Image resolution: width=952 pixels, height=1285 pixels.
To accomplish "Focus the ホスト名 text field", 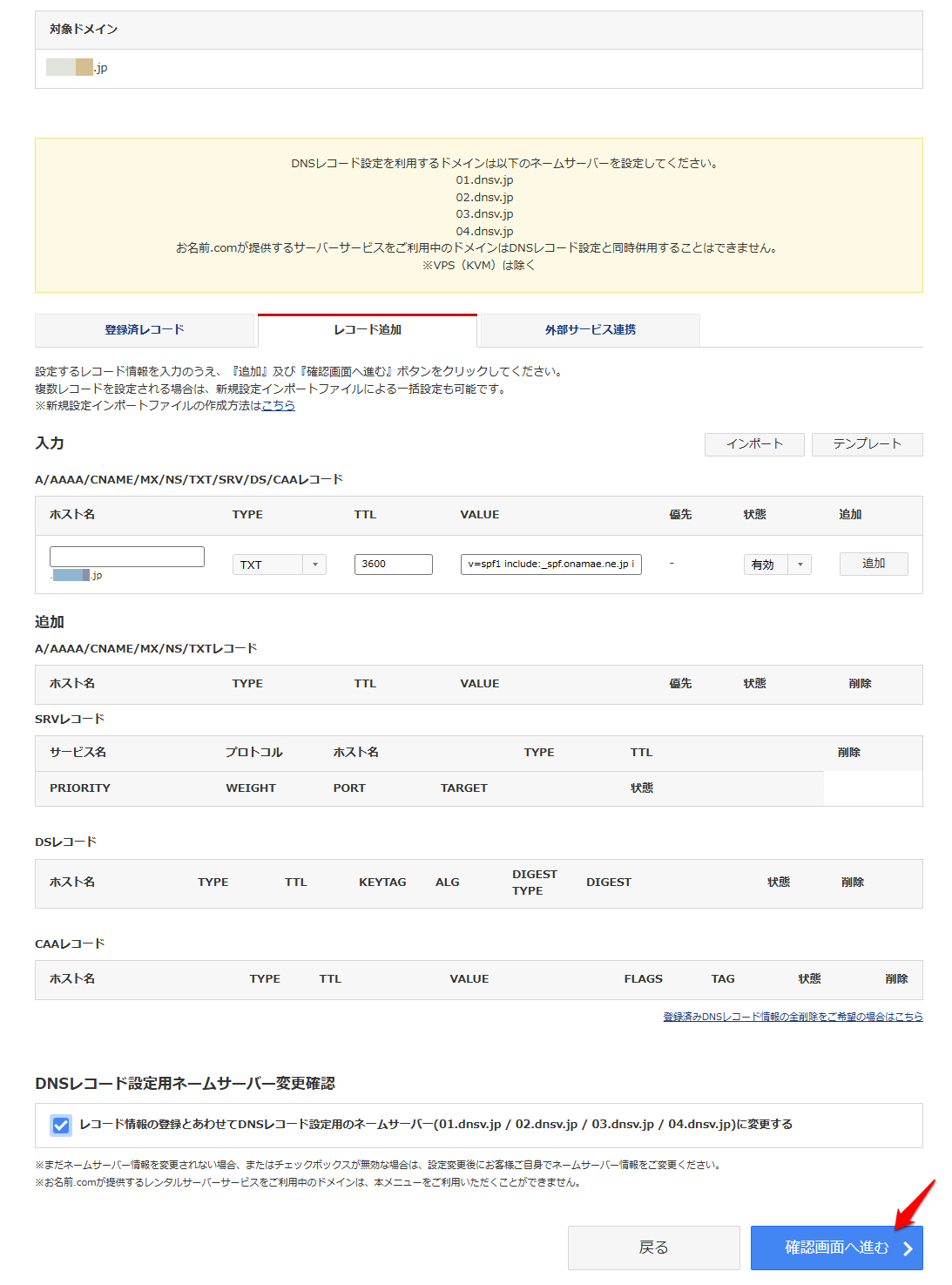I will (x=127, y=557).
